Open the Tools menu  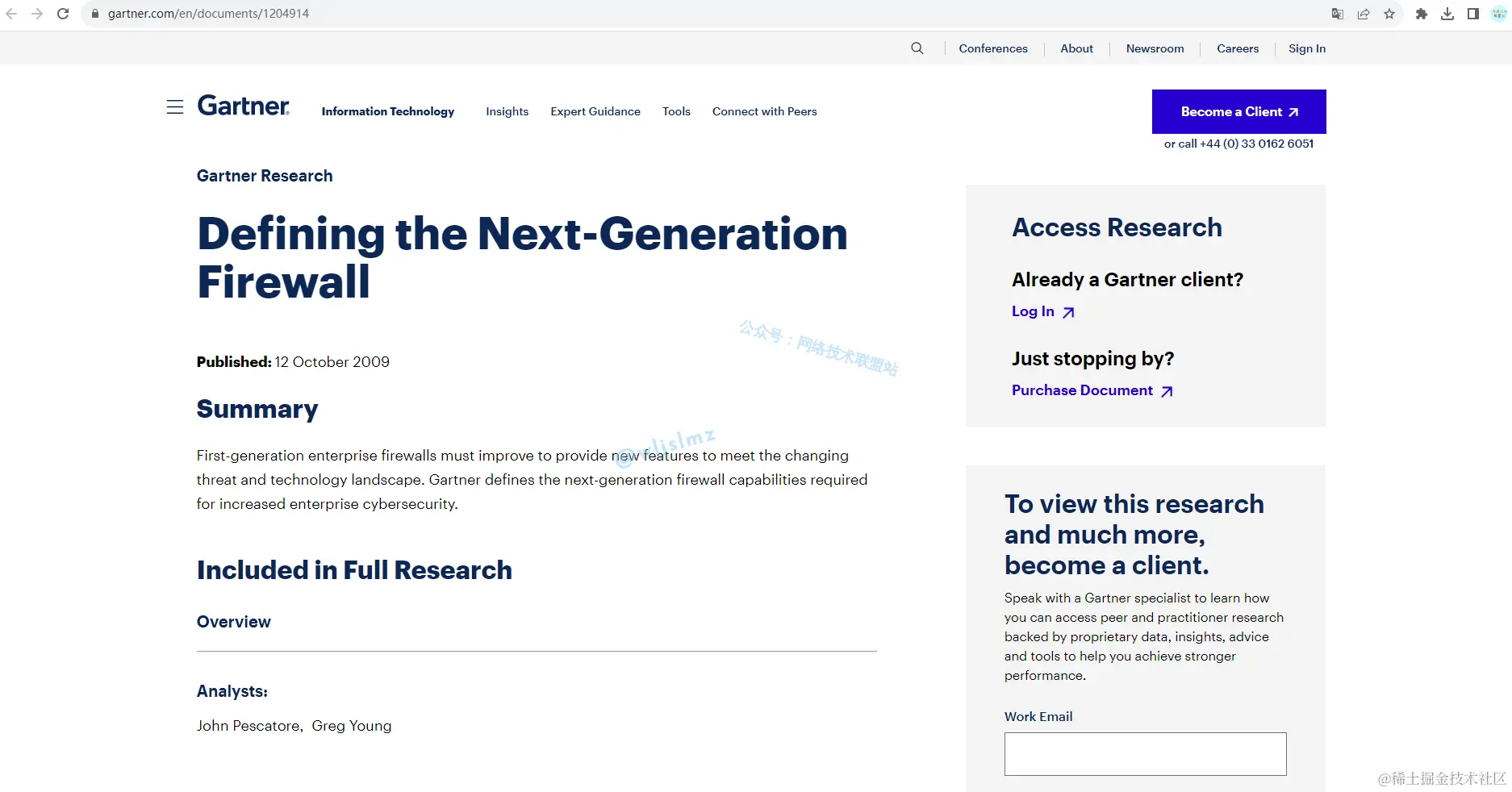(676, 111)
